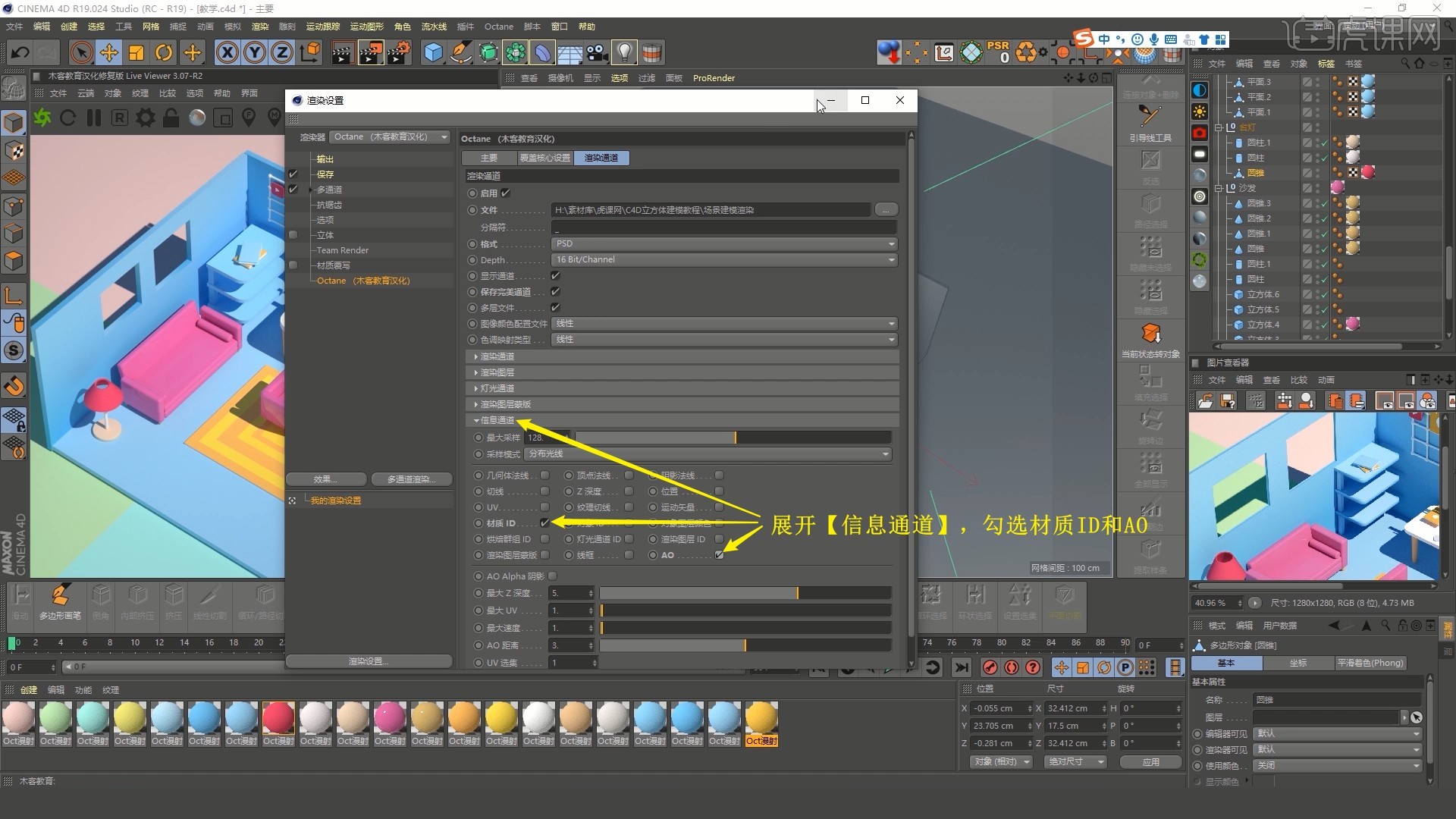The image size is (1456, 819).
Task: Expand the 灯光通道 section
Action: 497,388
